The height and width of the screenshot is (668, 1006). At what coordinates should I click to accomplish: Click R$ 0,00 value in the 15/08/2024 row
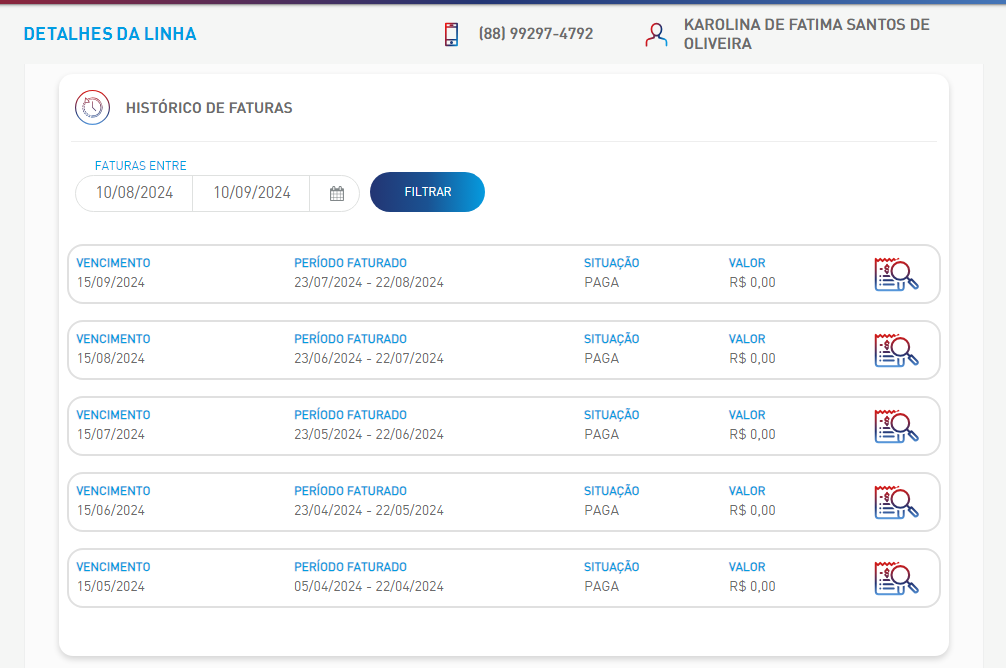752,358
